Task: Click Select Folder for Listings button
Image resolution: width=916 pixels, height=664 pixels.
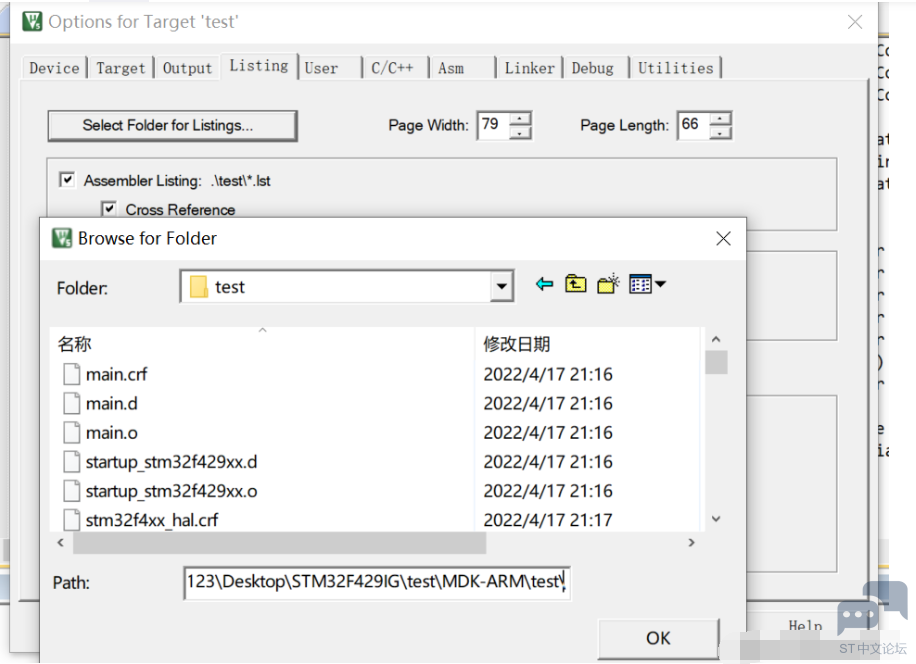Action: (172, 126)
